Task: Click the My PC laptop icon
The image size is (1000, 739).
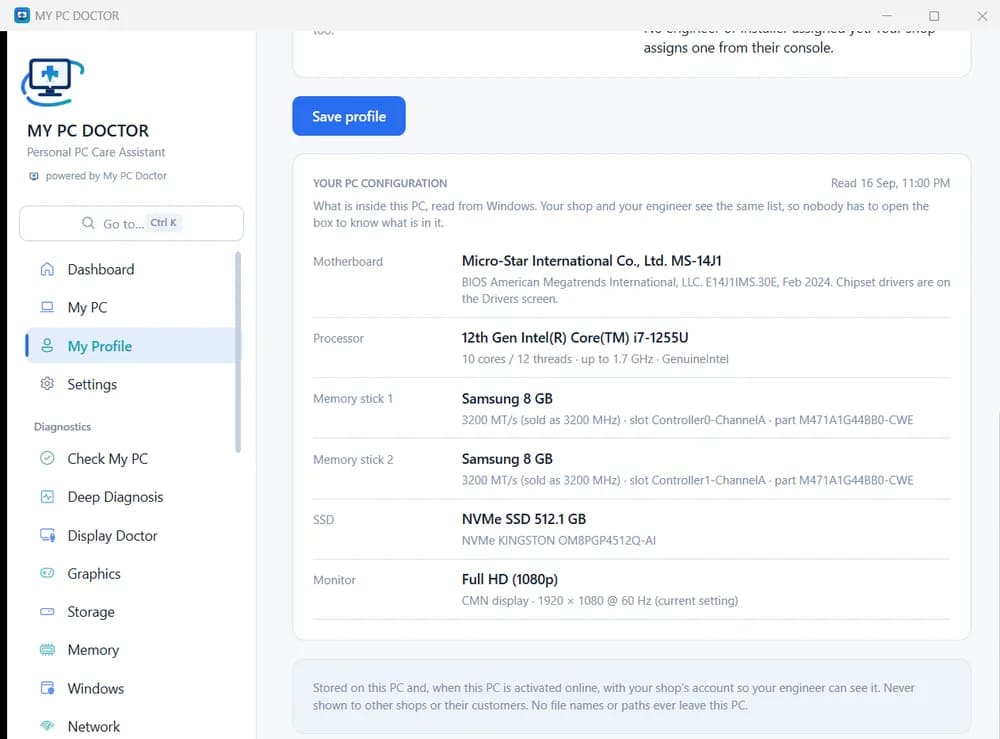Action: click(47, 307)
